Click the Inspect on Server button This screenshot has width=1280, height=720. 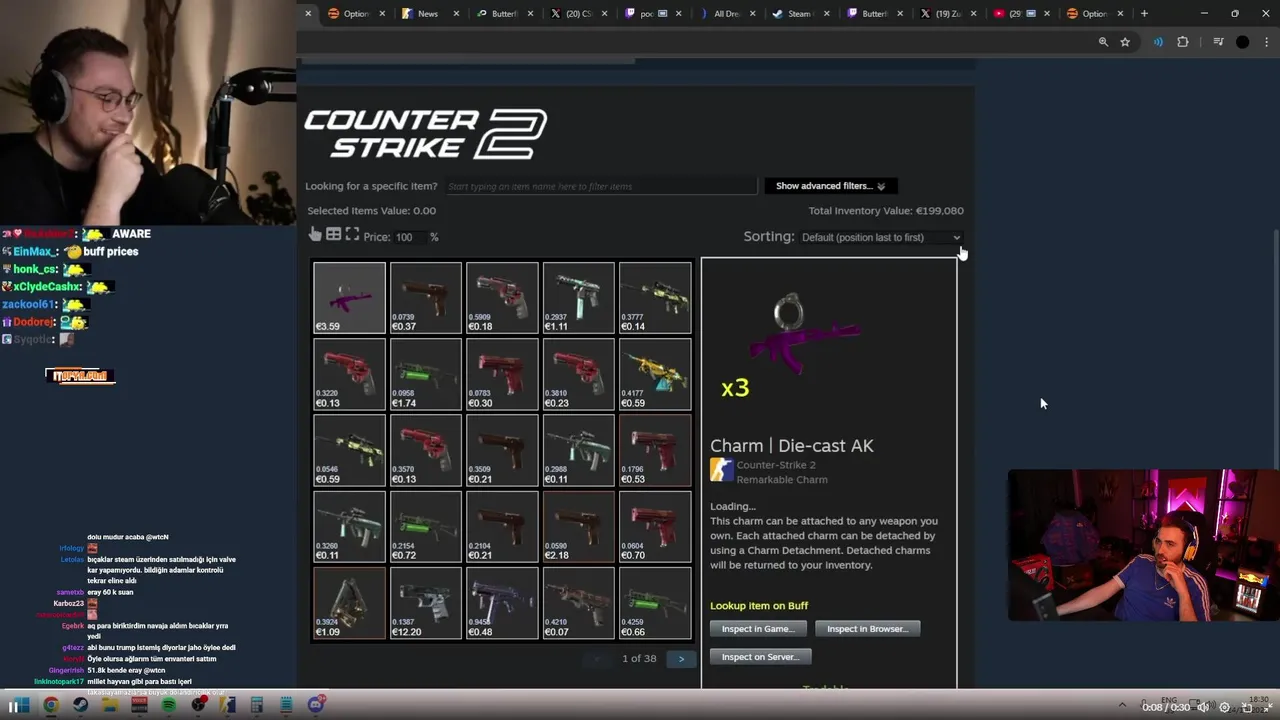[760, 657]
